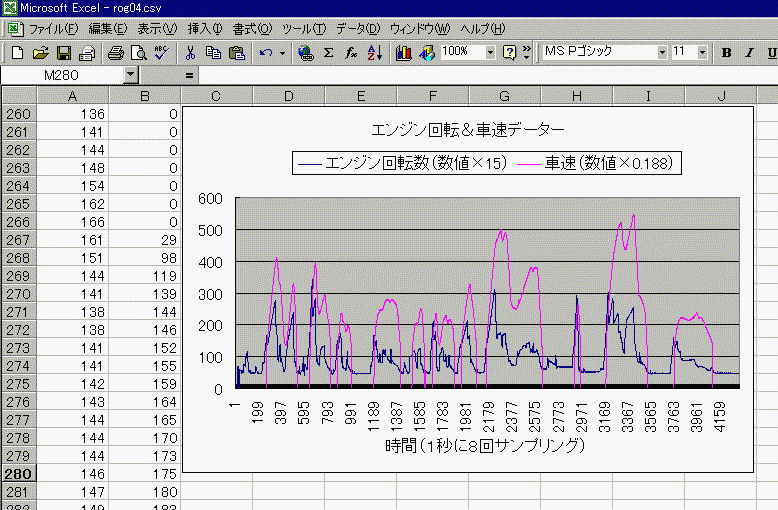Click the mail recipient icon beside Save

pos(87,52)
